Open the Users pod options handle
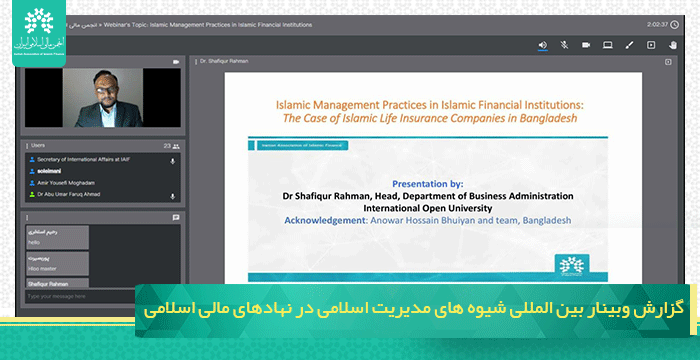 pyautogui.click(x=27, y=146)
